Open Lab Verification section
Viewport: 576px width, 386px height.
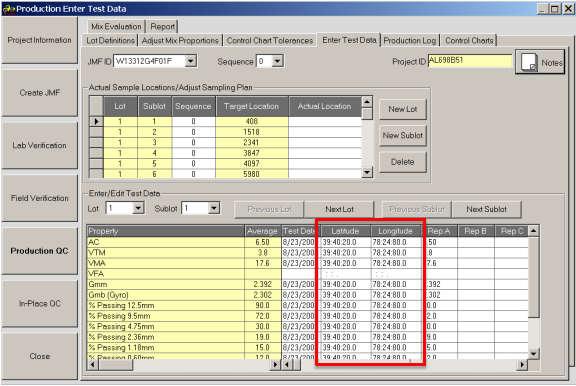point(40,145)
